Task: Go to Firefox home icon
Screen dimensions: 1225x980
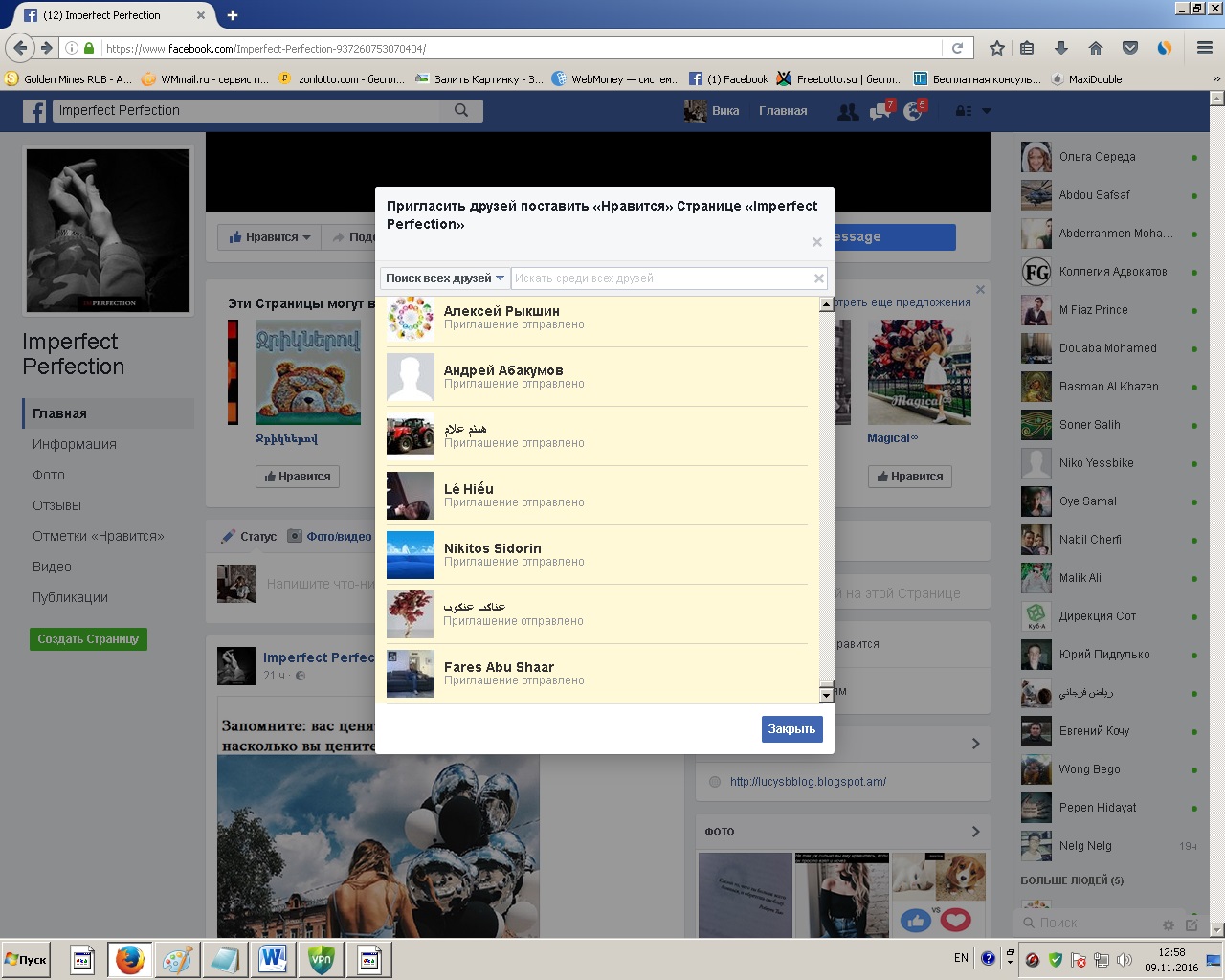Action: (1096, 48)
